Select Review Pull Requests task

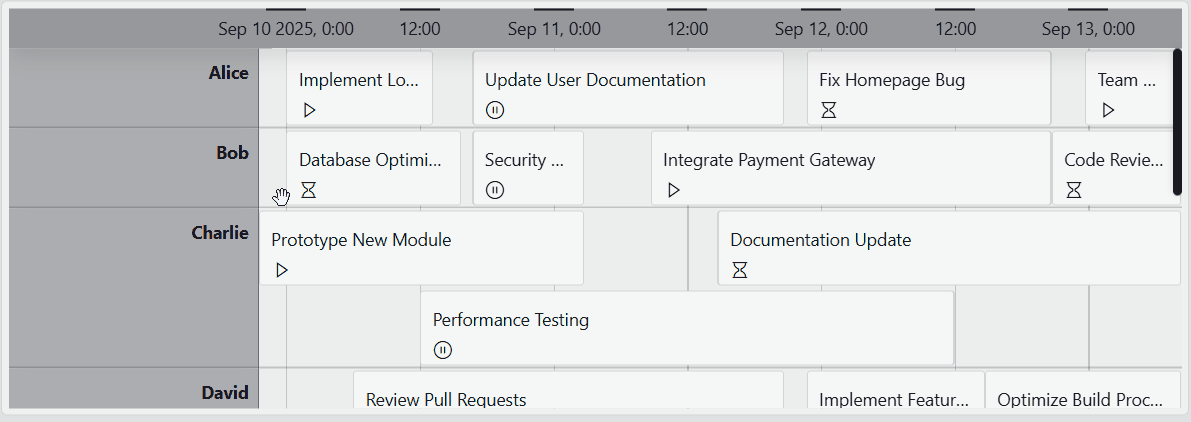pos(568,389)
